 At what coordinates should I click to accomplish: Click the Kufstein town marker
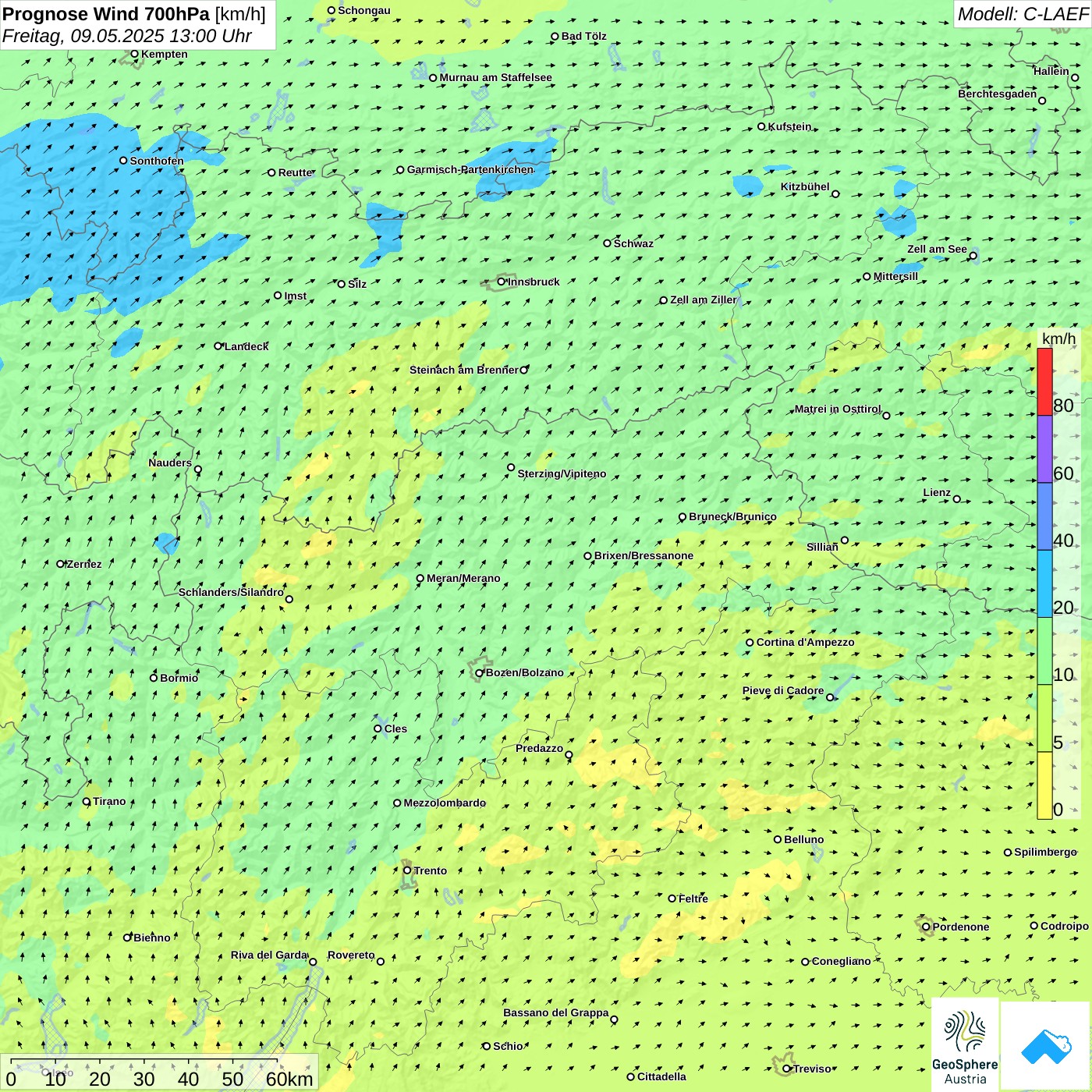(761, 126)
